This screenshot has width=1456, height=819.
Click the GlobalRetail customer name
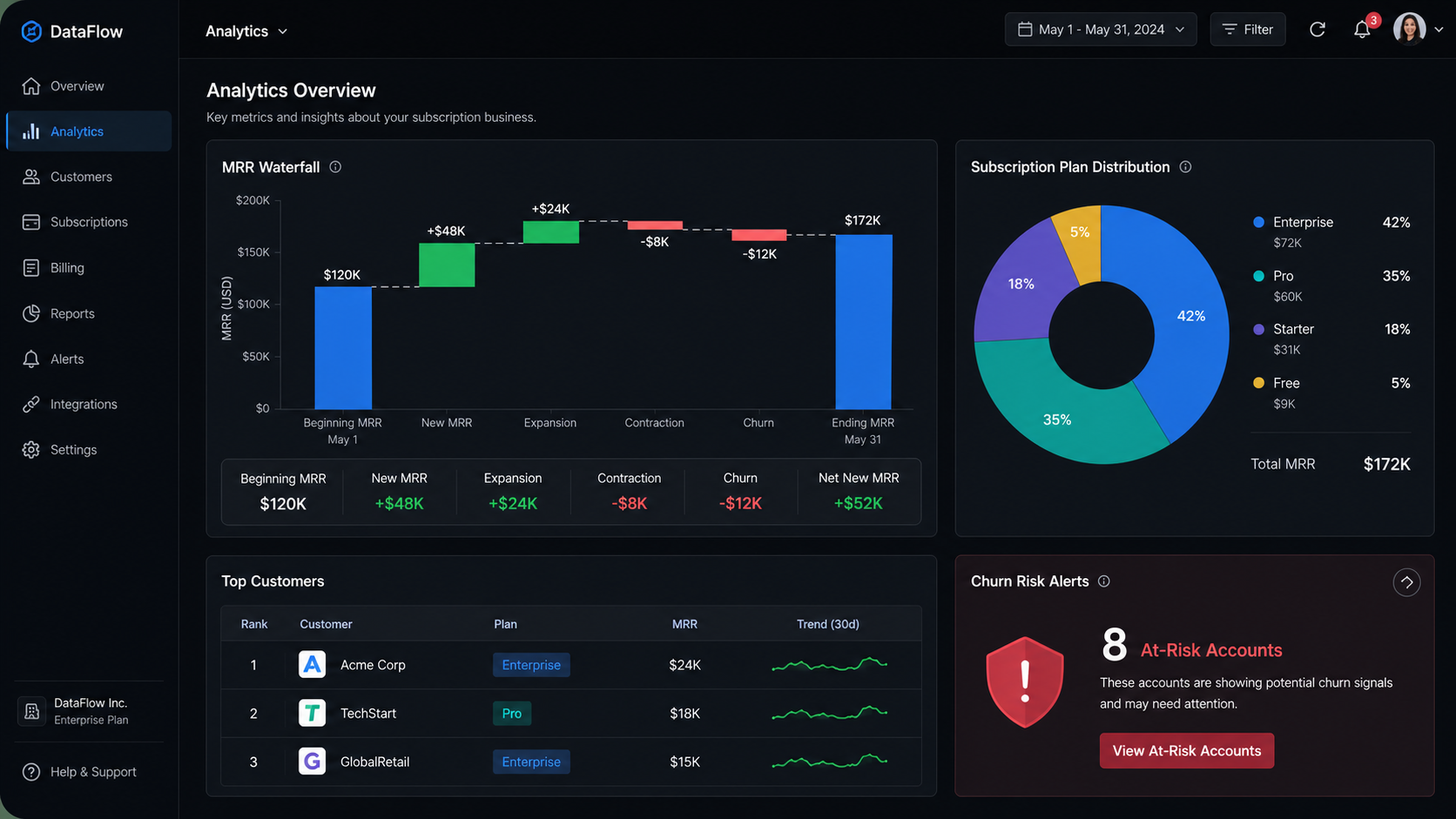point(375,762)
